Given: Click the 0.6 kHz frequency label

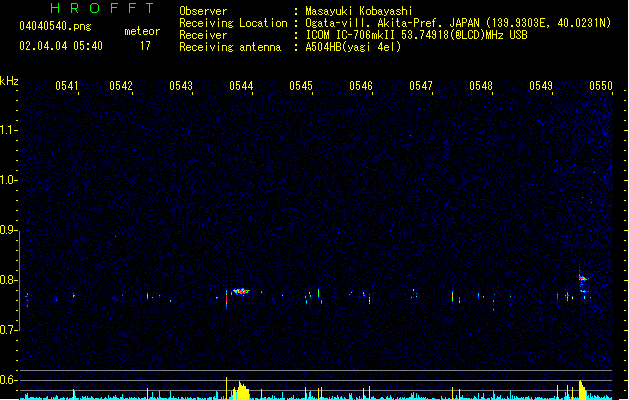Looking at the screenshot, I should (x=7, y=380).
